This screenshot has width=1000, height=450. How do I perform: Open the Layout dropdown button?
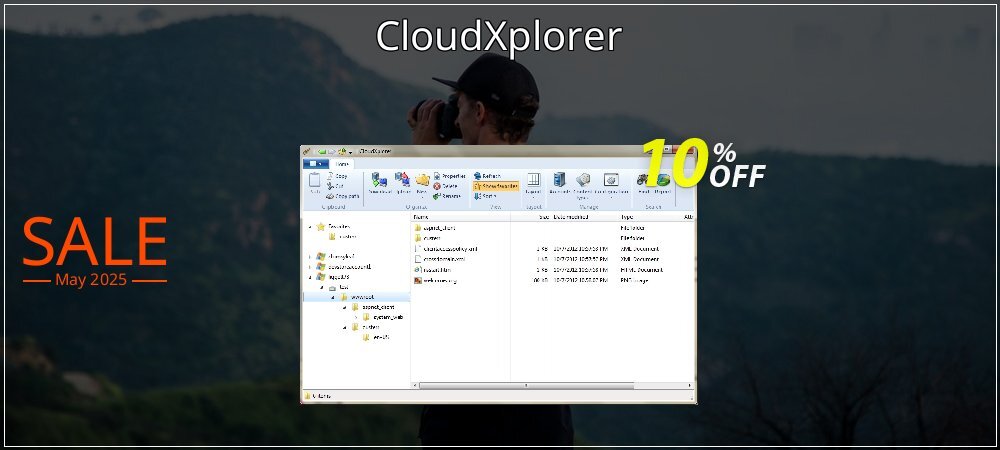tap(533, 184)
